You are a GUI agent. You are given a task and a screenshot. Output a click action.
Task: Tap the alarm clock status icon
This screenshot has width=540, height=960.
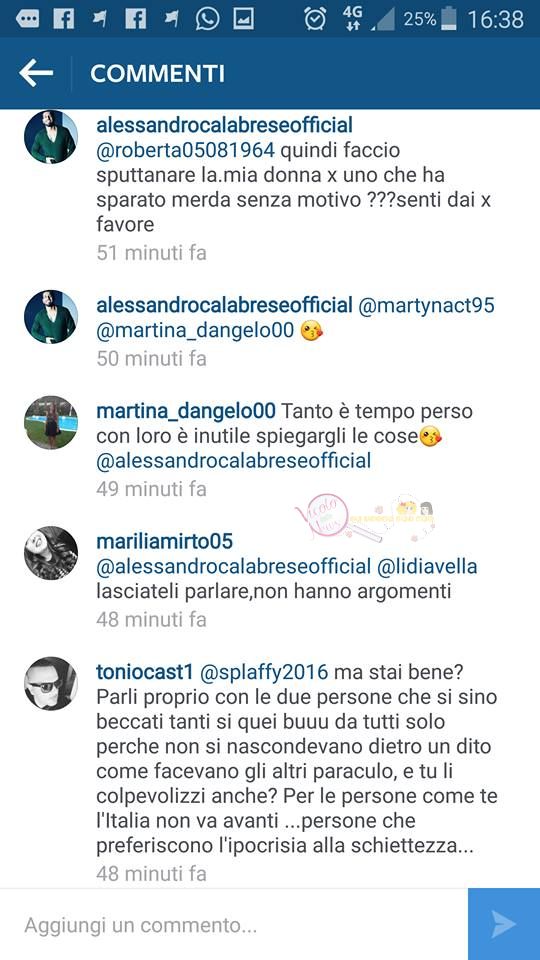pos(315,19)
